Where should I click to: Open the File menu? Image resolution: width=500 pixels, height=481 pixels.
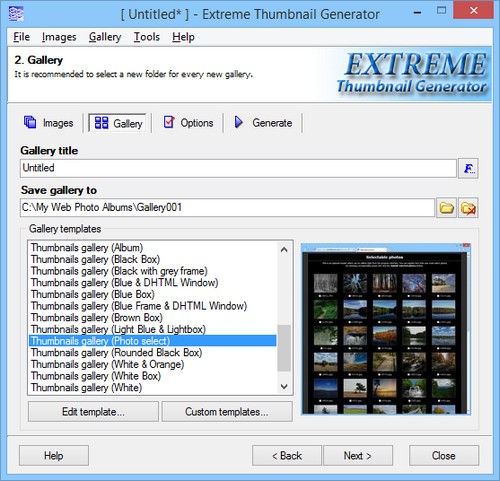click(21, 37)
